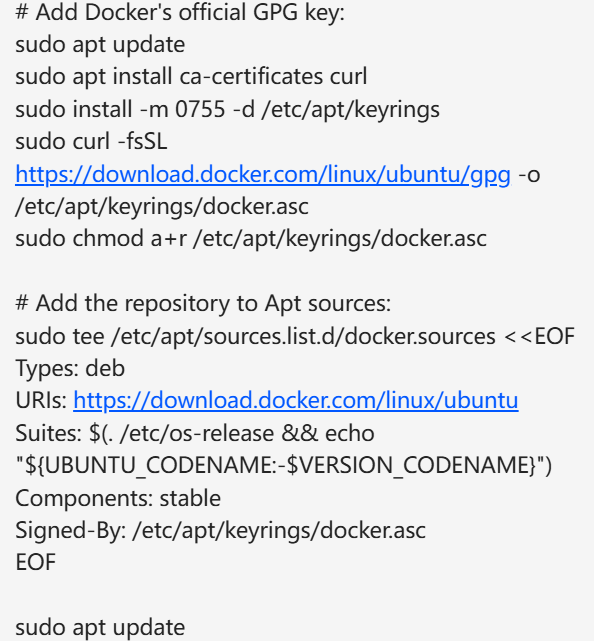Click the 'sudo tee /etc/apt/sources.list.d/docker.sources' line
The width and height of the screenshot is (594, 641).
tap(295, 336)
